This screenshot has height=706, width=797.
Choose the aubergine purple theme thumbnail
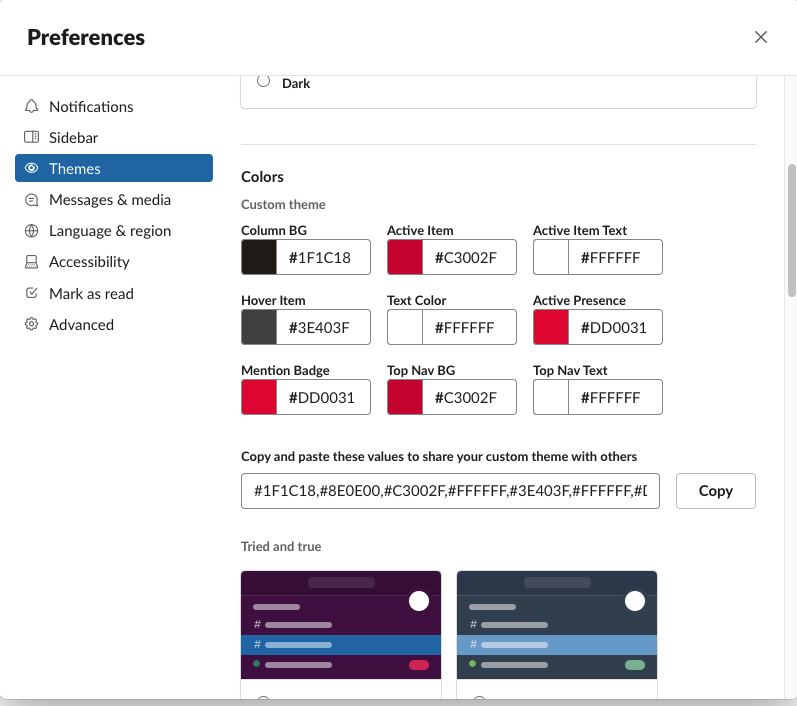point(341,625)
